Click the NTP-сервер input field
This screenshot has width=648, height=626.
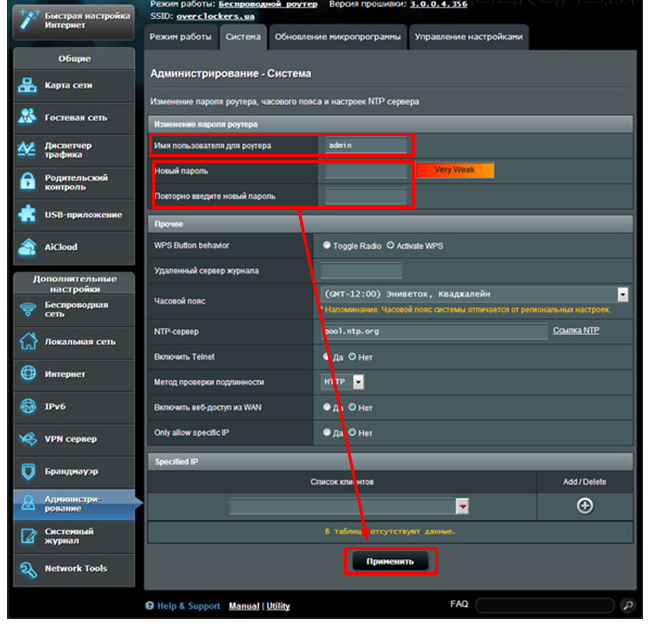434,331
